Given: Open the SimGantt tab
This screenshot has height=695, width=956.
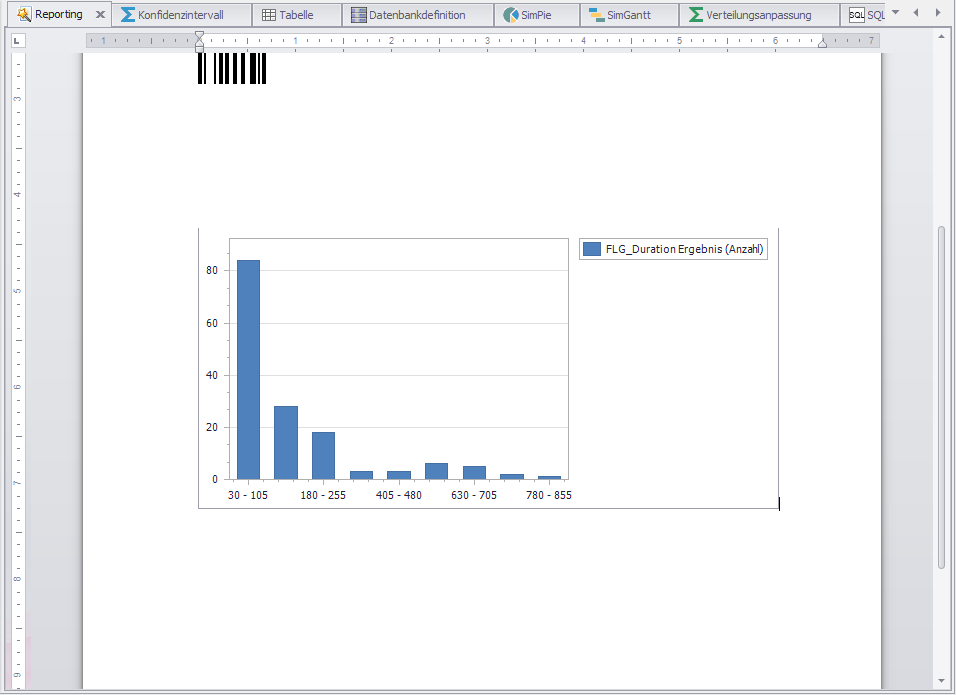Looking at the screenshot, I should pyautogui.click(x=629, y=15).
